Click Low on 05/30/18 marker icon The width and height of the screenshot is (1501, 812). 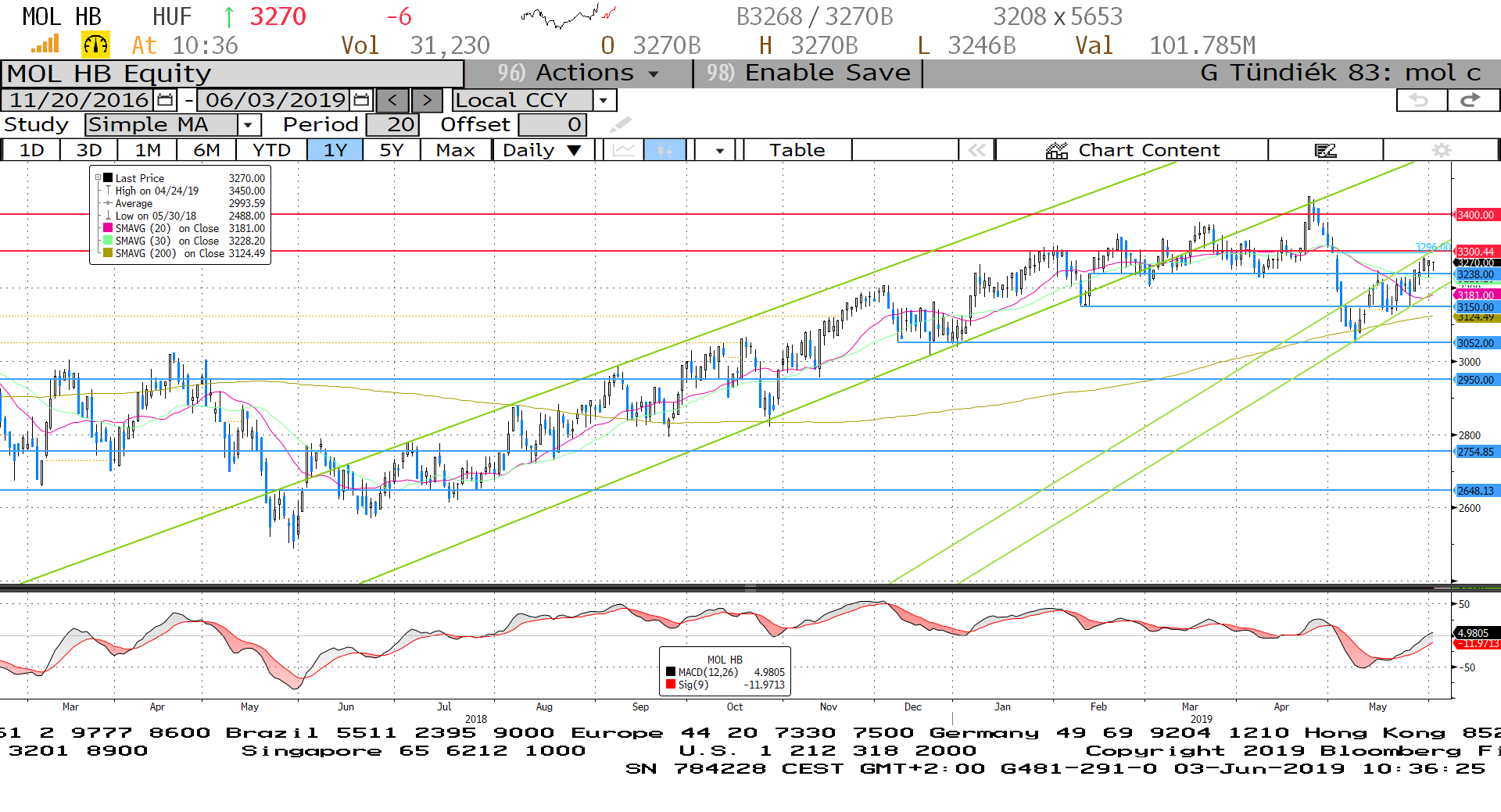[108, 216]
